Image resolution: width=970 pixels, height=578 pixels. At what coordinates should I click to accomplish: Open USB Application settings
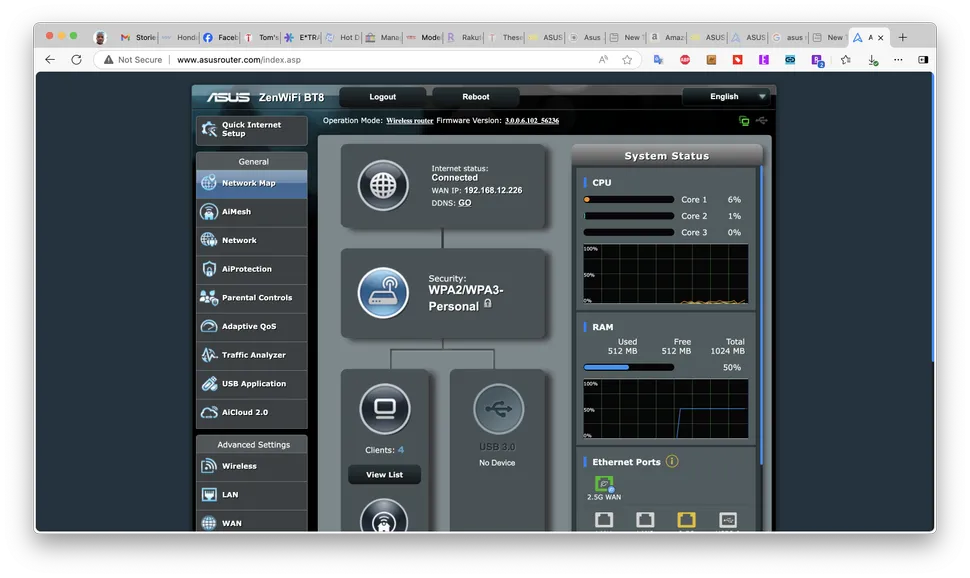[x=252, y=384]
